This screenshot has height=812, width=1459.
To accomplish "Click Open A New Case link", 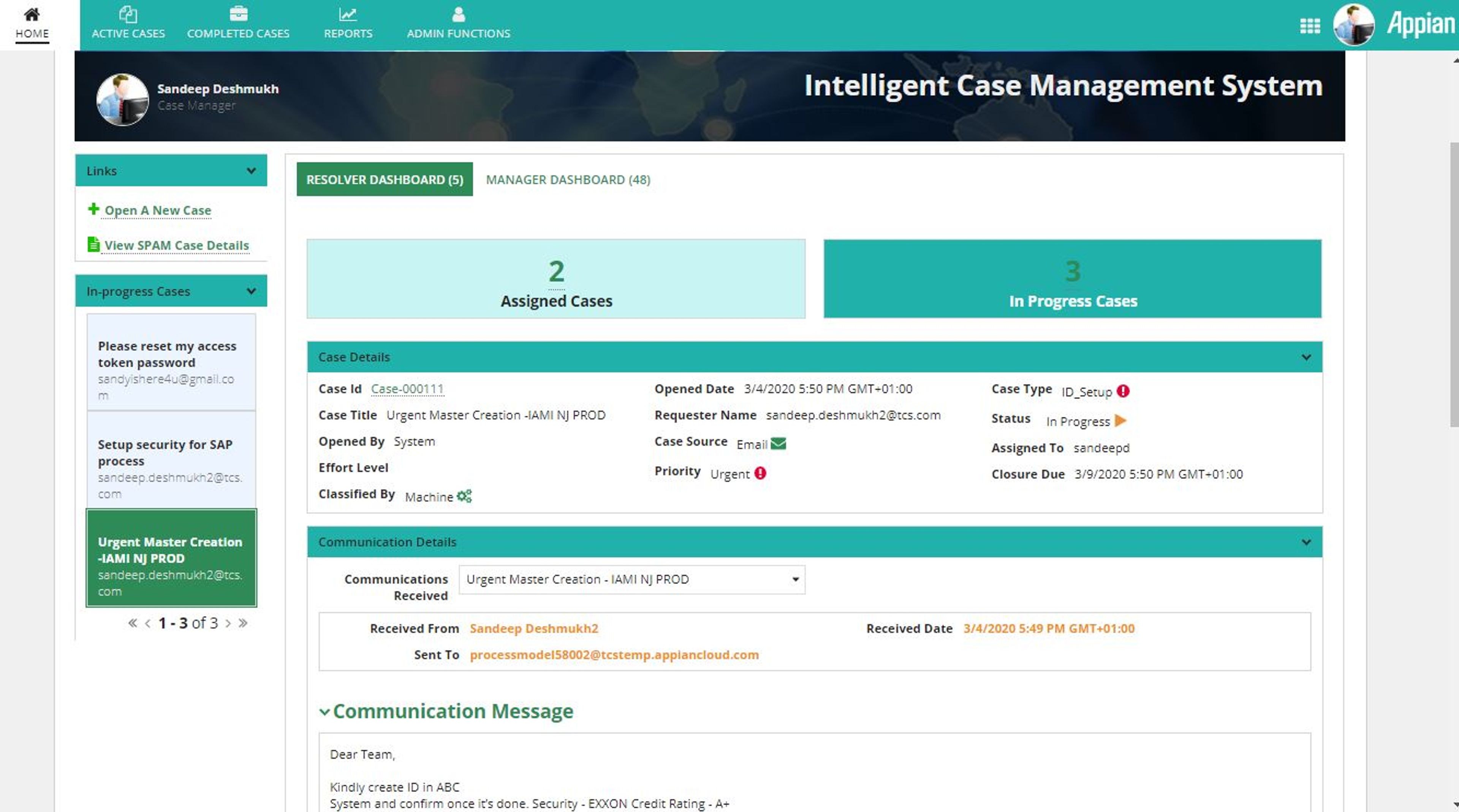I will pyautogui.click(x=157, y=210).
